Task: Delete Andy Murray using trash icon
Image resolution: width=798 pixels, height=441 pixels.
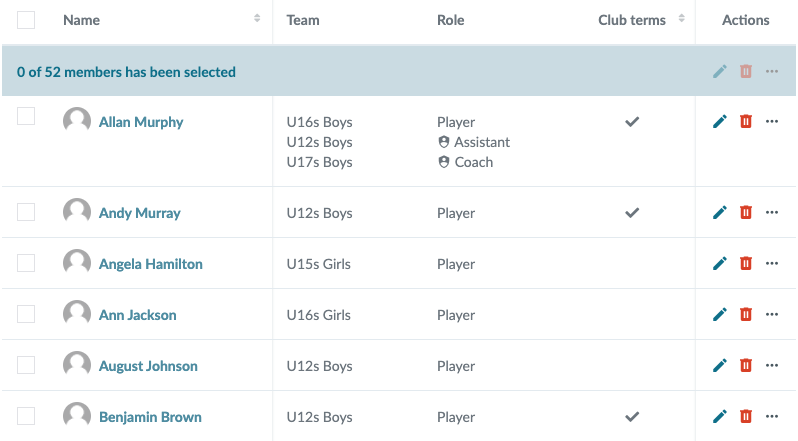Action: click(746, 213)
